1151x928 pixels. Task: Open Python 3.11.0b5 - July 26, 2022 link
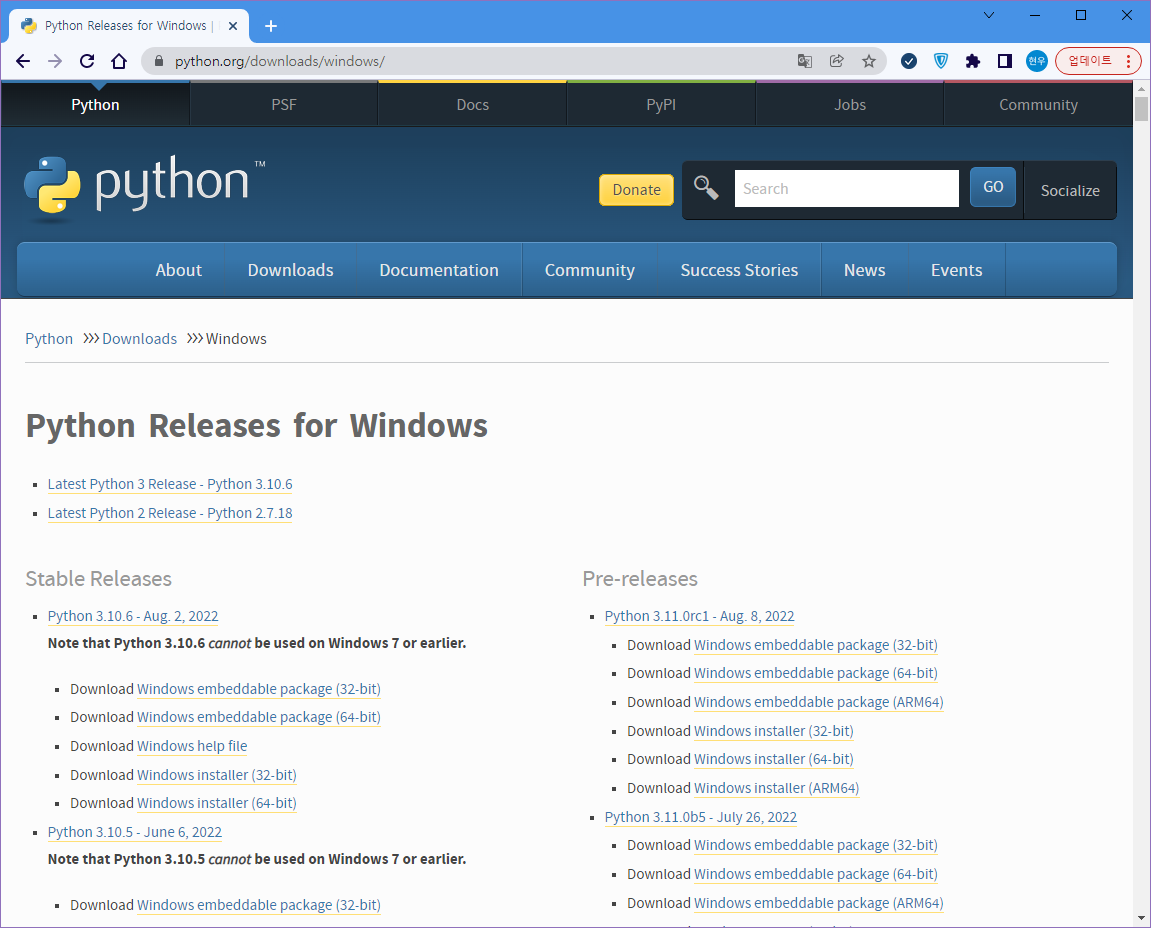[x=701, y=817]
